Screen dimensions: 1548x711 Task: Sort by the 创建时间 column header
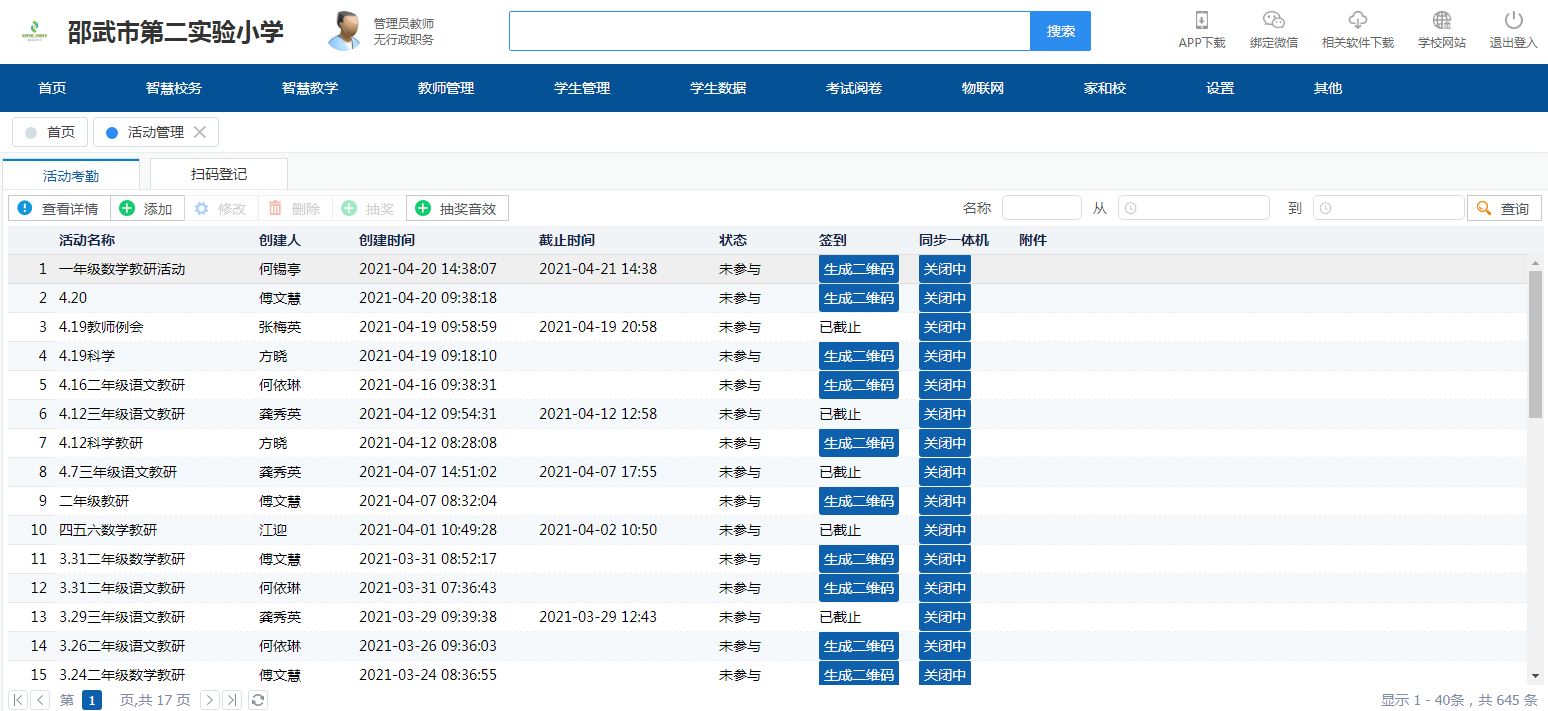[387, 240]
